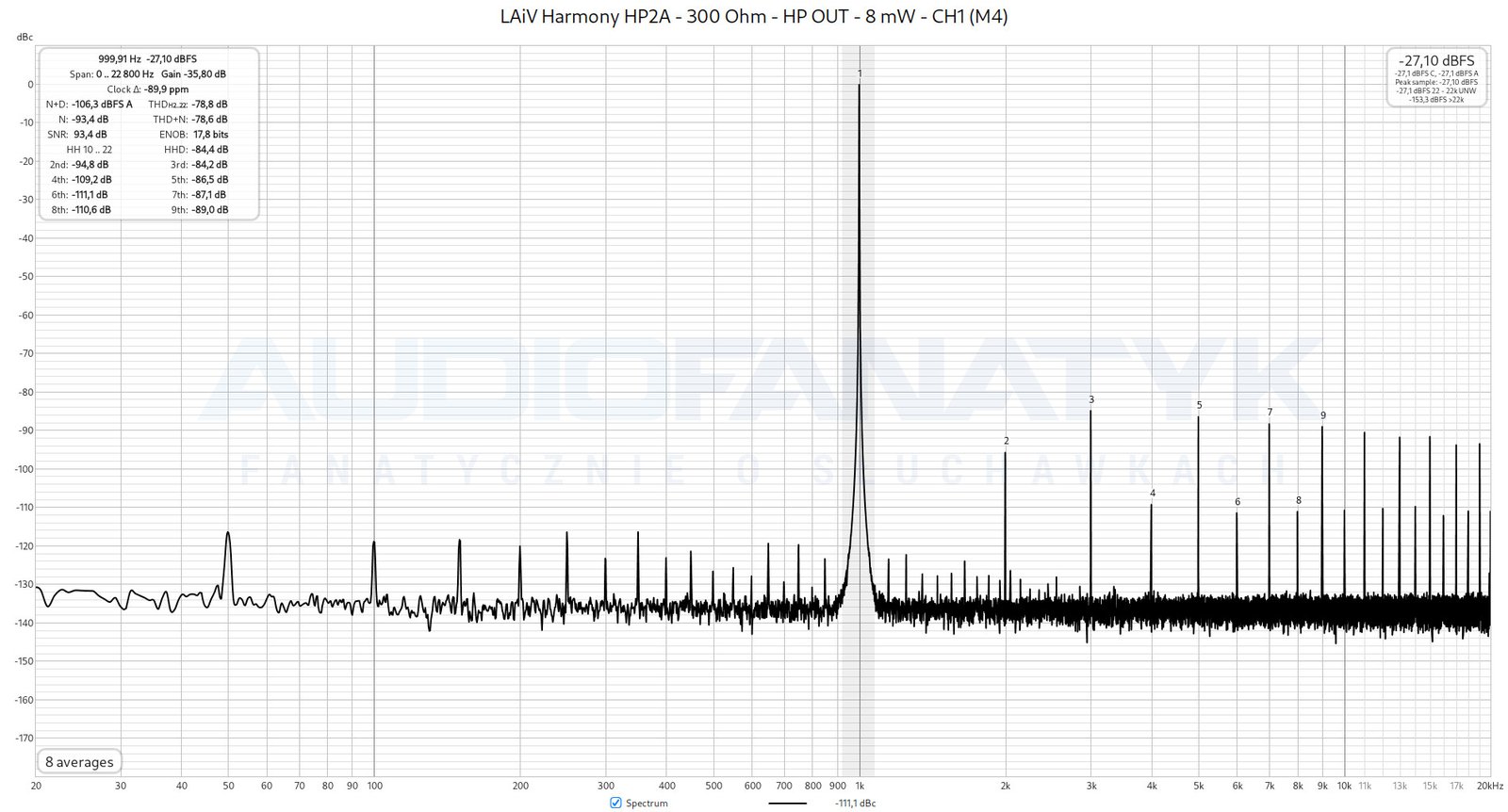Click the large -27,10 dBFS level readout
The width and height of the screenshot is (1508, 812).
1436,60
